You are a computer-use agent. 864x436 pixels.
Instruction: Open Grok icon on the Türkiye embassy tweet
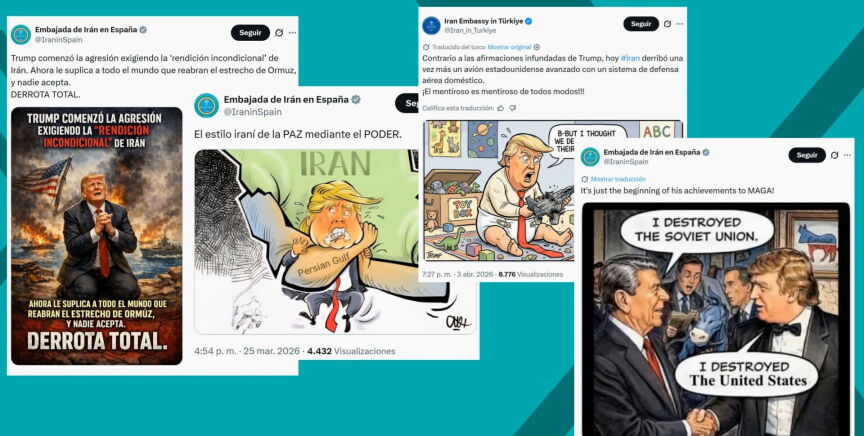click(667, 24)
